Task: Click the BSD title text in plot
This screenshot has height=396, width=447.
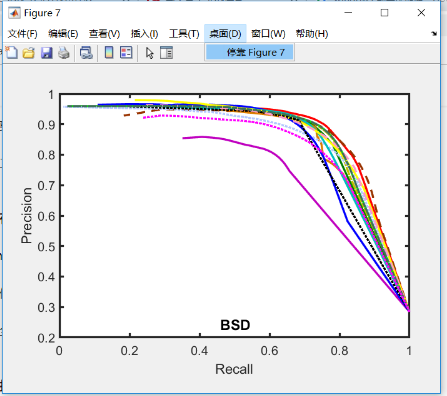Action: tap(235, 325)
